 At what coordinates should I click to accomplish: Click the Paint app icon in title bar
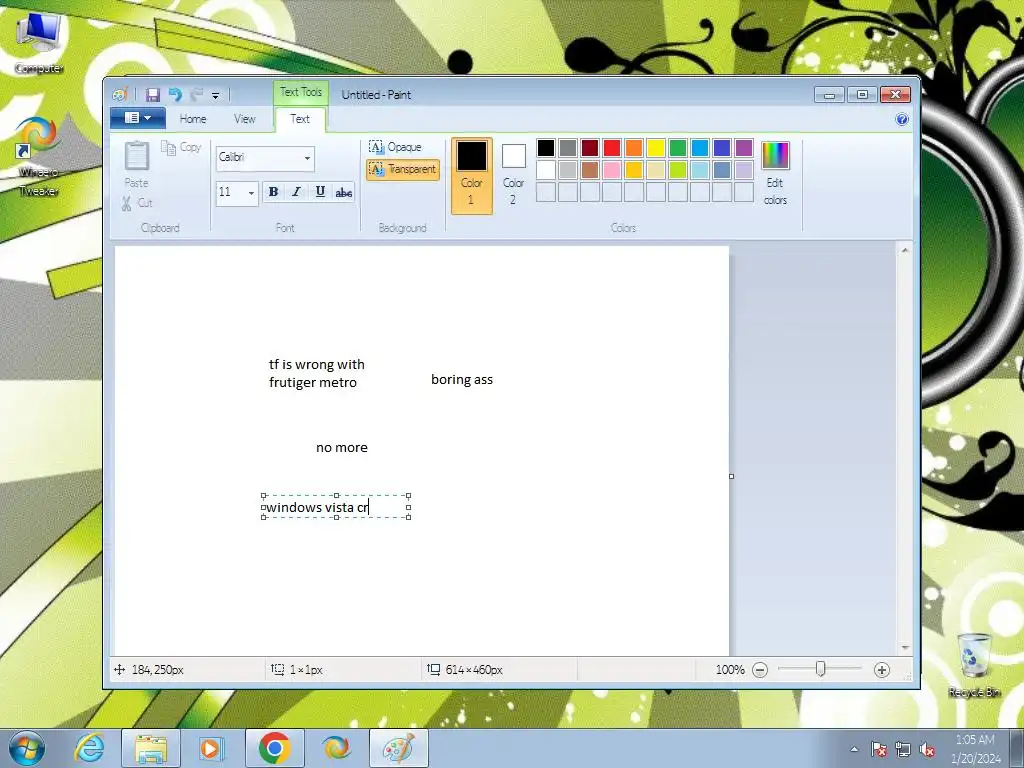pos(120,95)
